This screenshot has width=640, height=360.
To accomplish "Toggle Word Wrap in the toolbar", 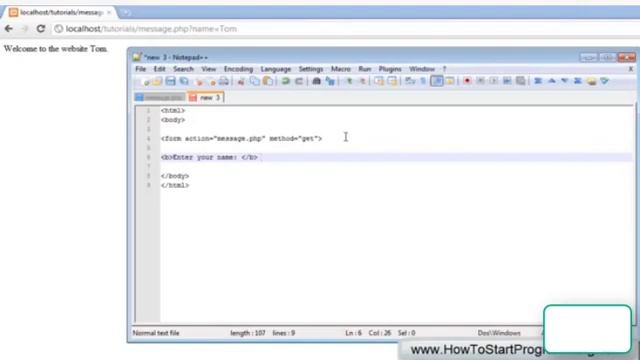I will [x=410, y=81].
